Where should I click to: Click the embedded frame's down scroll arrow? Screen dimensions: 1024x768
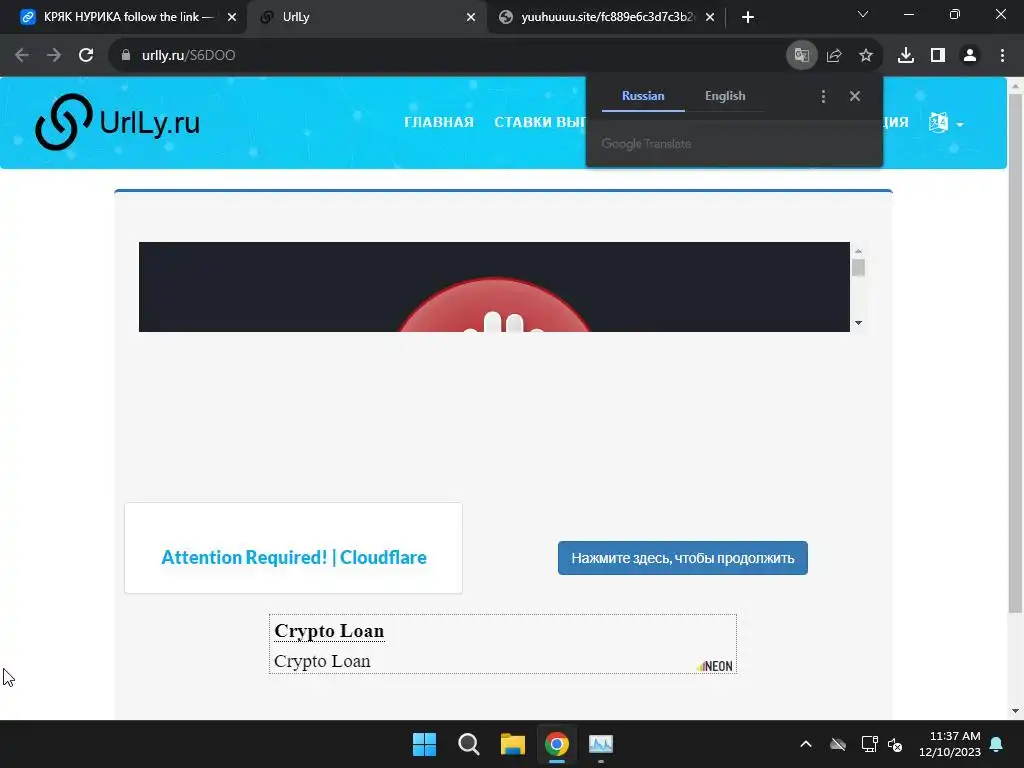[x=858, y=323]
